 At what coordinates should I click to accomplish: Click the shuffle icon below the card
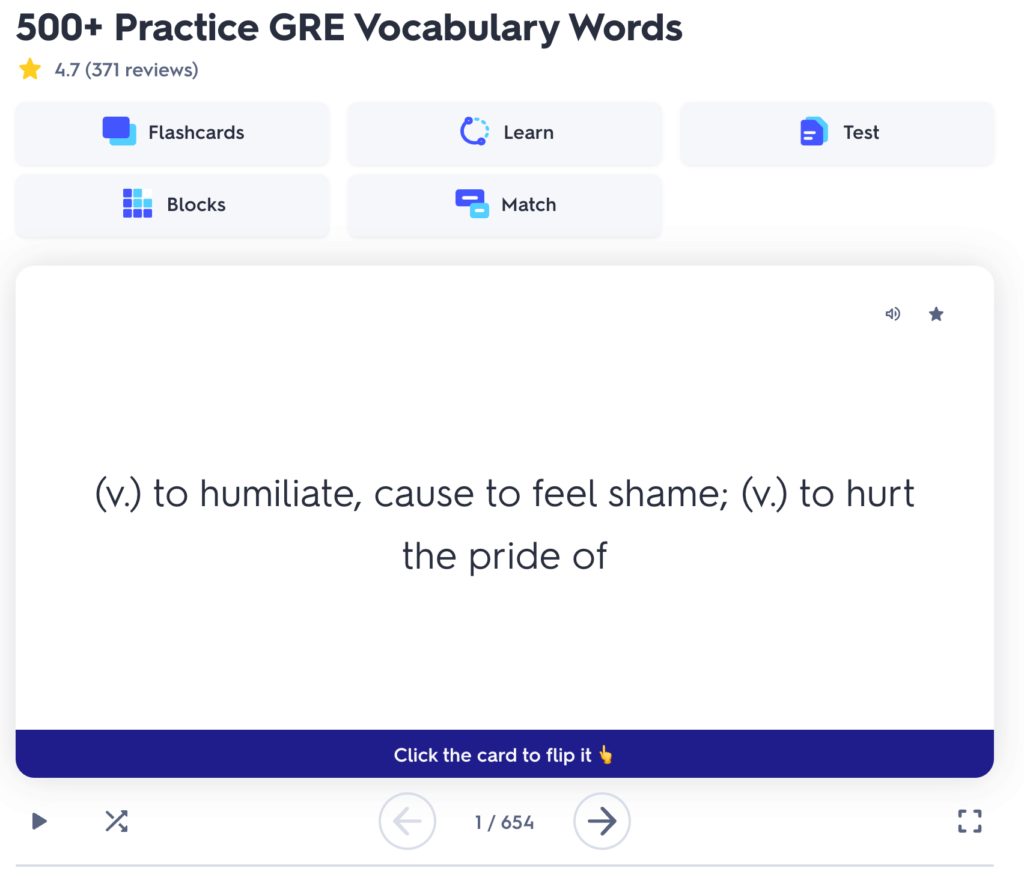coord(116,820)
